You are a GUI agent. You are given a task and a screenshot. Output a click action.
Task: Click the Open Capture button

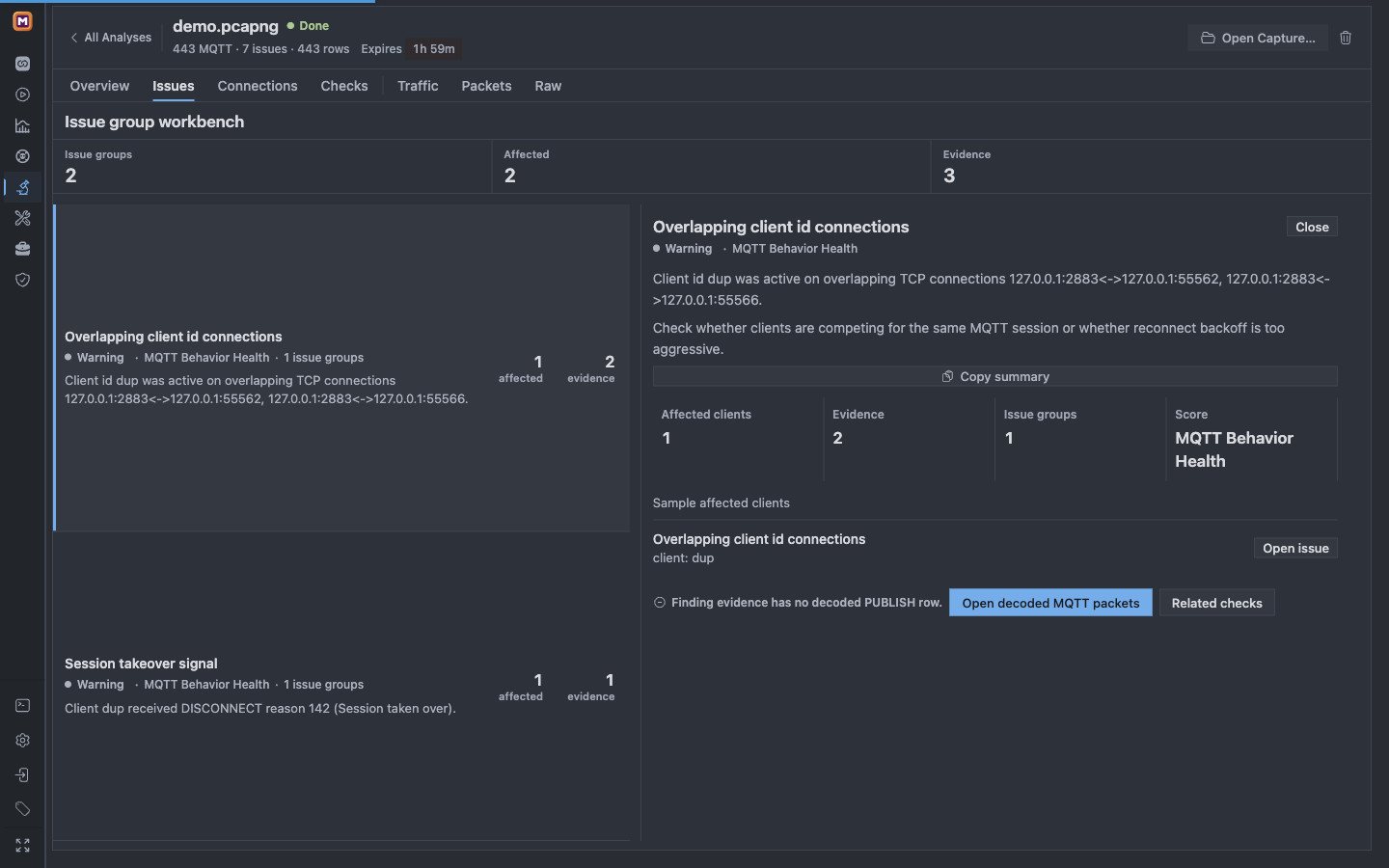click(1258, 38)
